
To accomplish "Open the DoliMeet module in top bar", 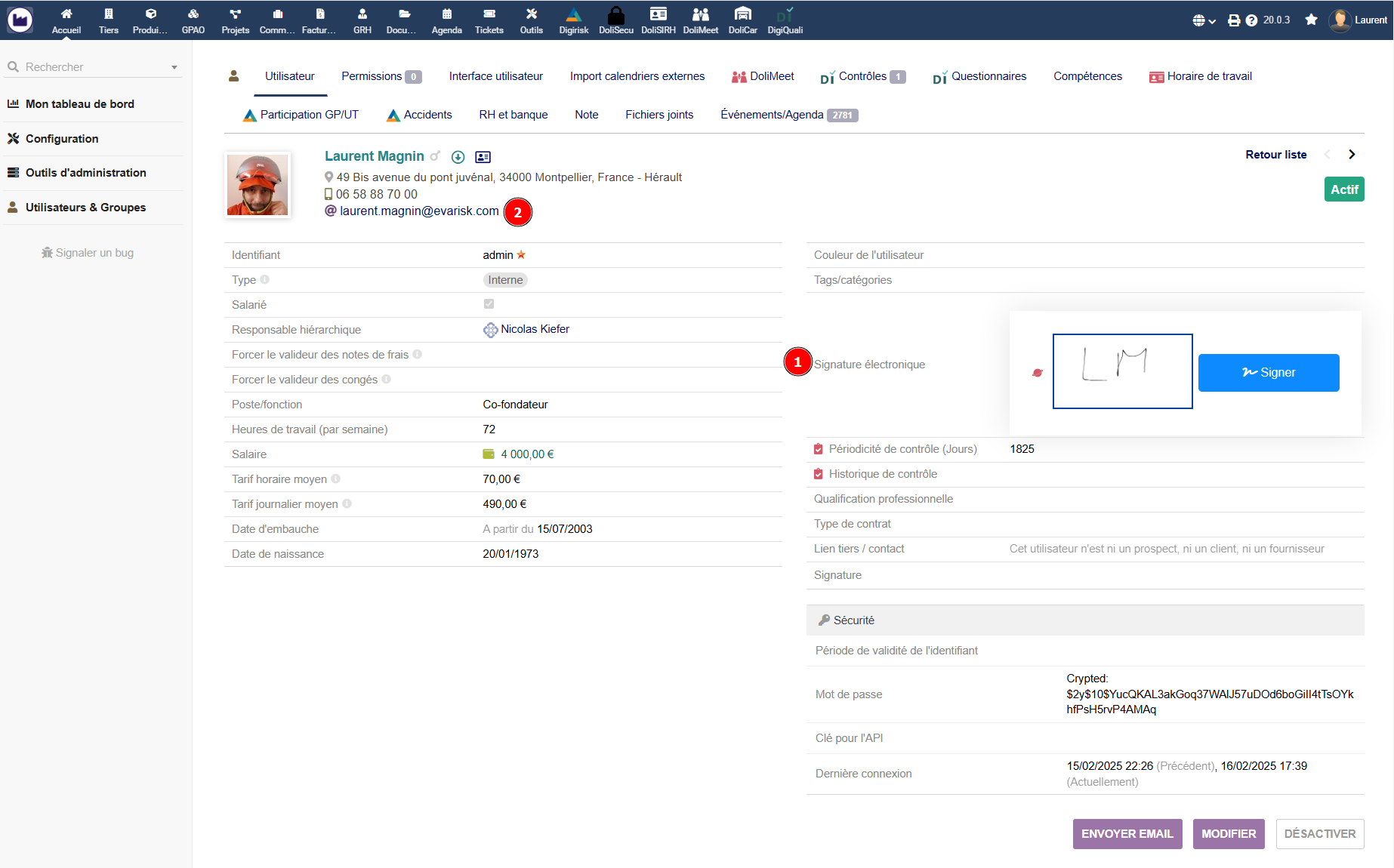I will tap(701, 20).
